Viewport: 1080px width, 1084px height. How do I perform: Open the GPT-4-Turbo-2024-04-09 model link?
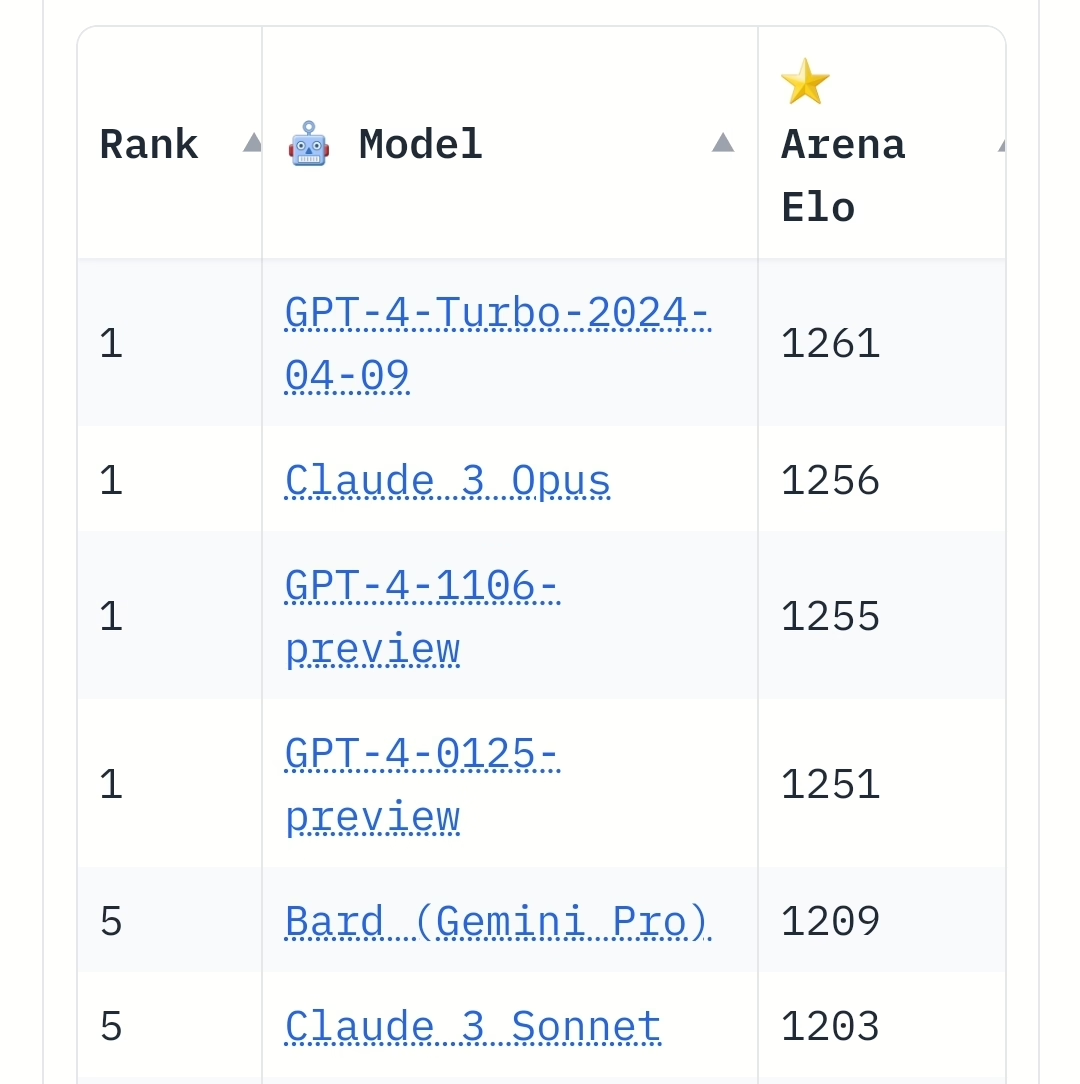pyautogui.click(x=497, y=313)
